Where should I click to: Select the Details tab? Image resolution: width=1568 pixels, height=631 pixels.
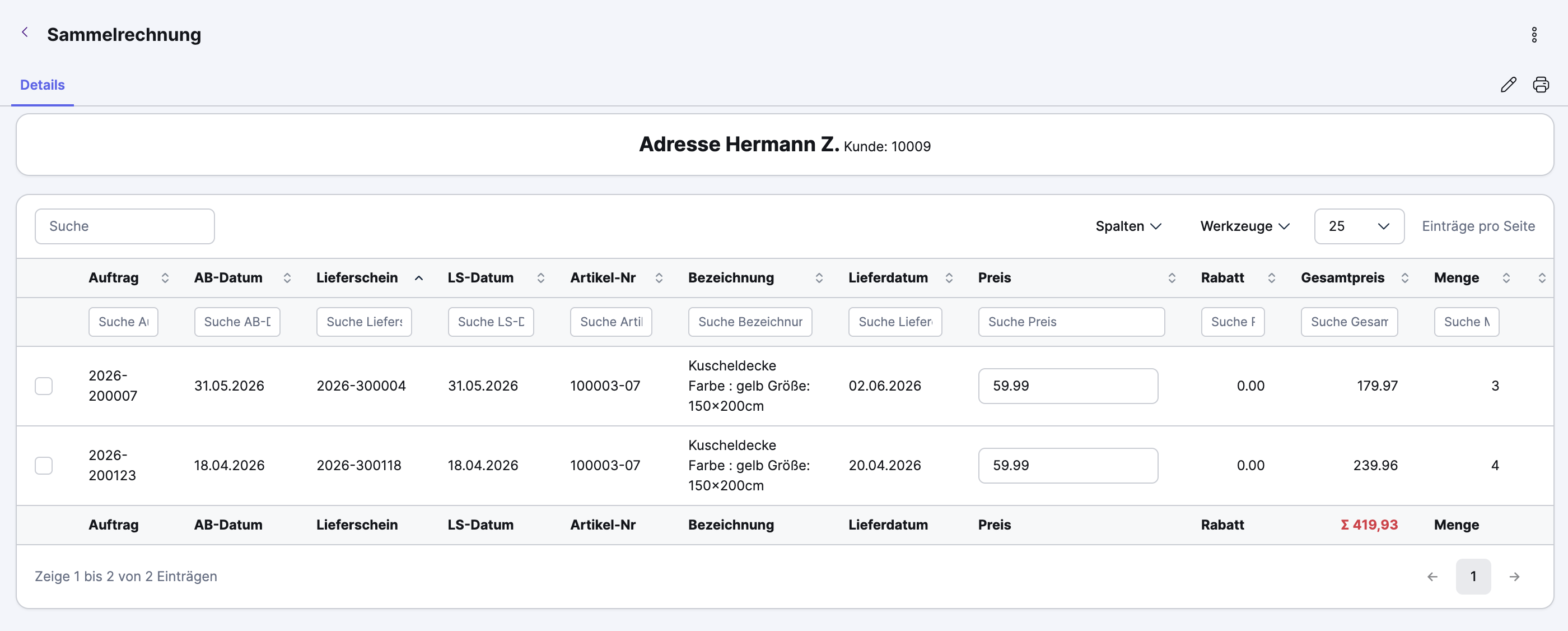point(43,85)
